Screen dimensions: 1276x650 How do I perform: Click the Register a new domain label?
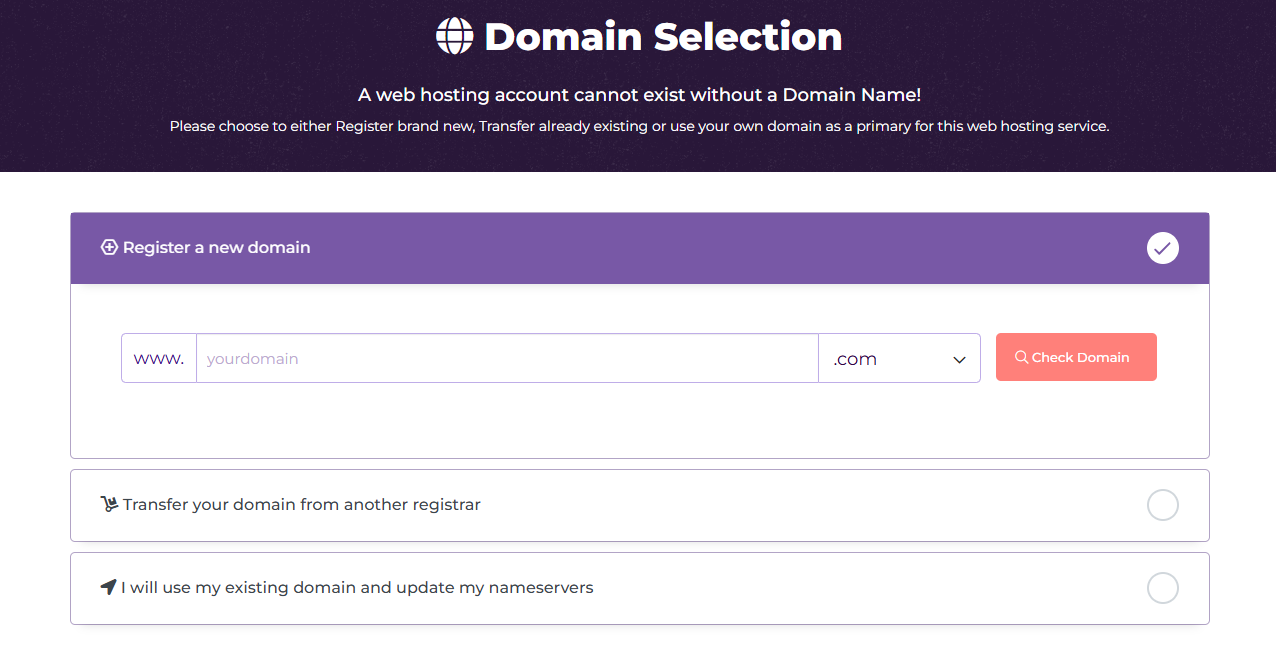pos(216,247)
